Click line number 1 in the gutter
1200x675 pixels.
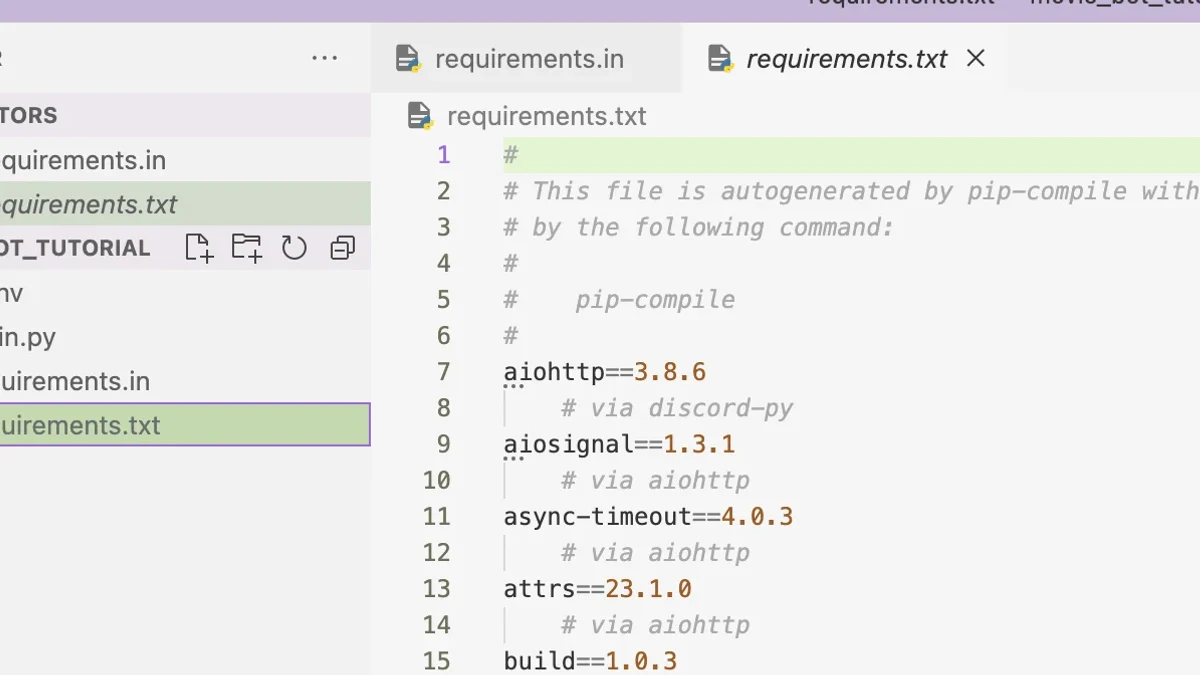(x=444, y=156)
